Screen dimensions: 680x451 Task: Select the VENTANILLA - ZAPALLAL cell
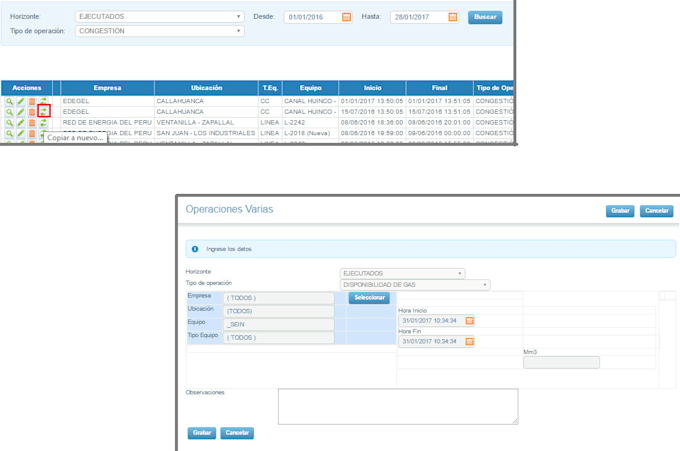pyautogui.click(x=206, y=123)
